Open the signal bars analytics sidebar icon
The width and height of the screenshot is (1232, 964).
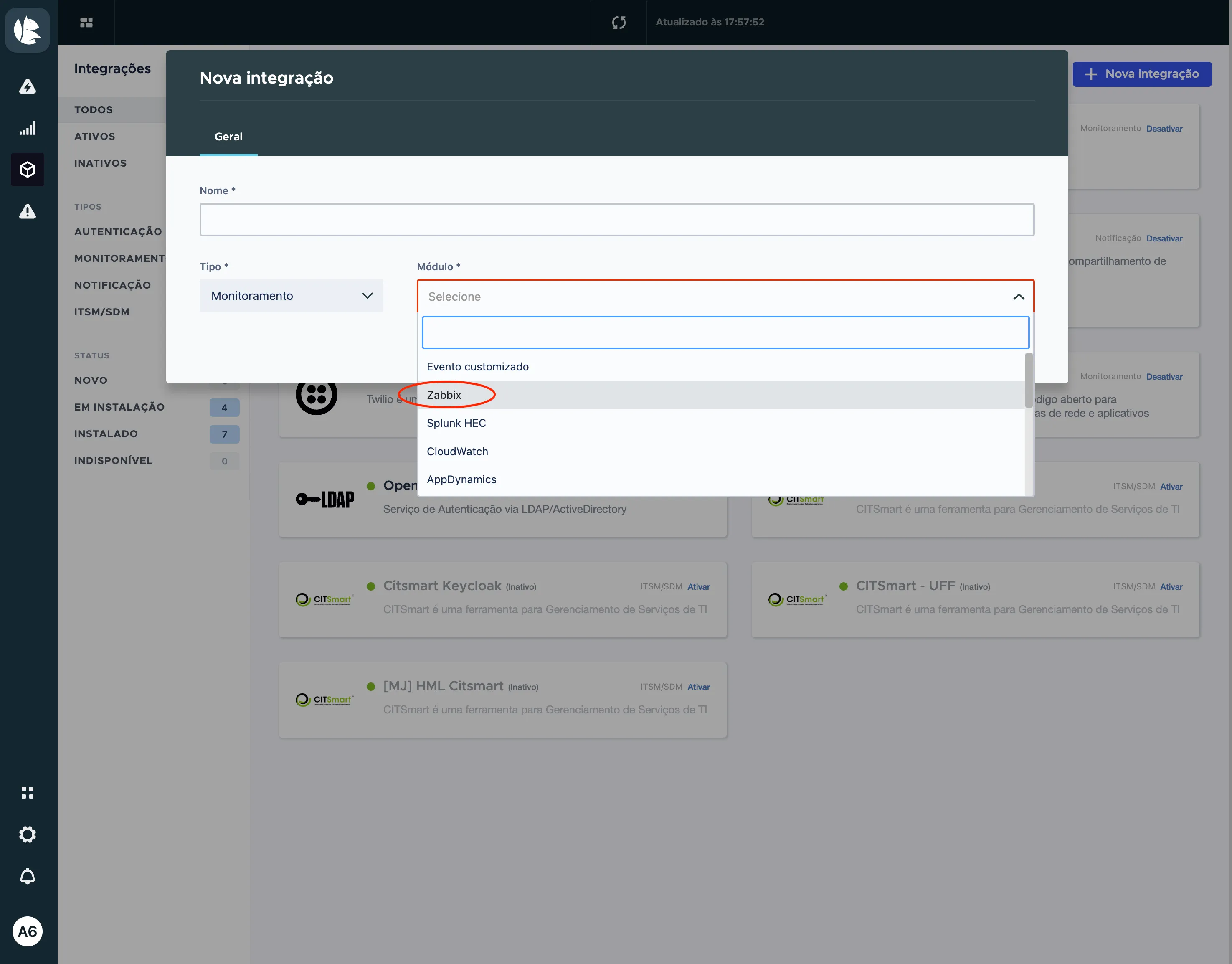tap(28, 128)
